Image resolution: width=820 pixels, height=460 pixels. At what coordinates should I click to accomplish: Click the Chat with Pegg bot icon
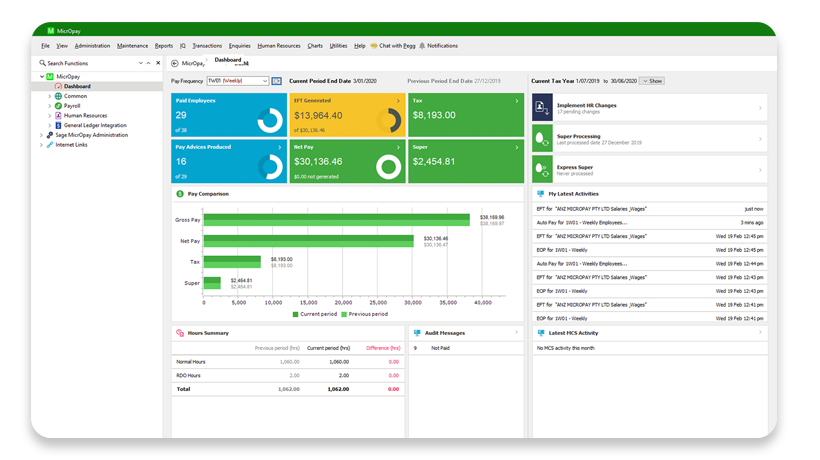[x=373, y=46]
